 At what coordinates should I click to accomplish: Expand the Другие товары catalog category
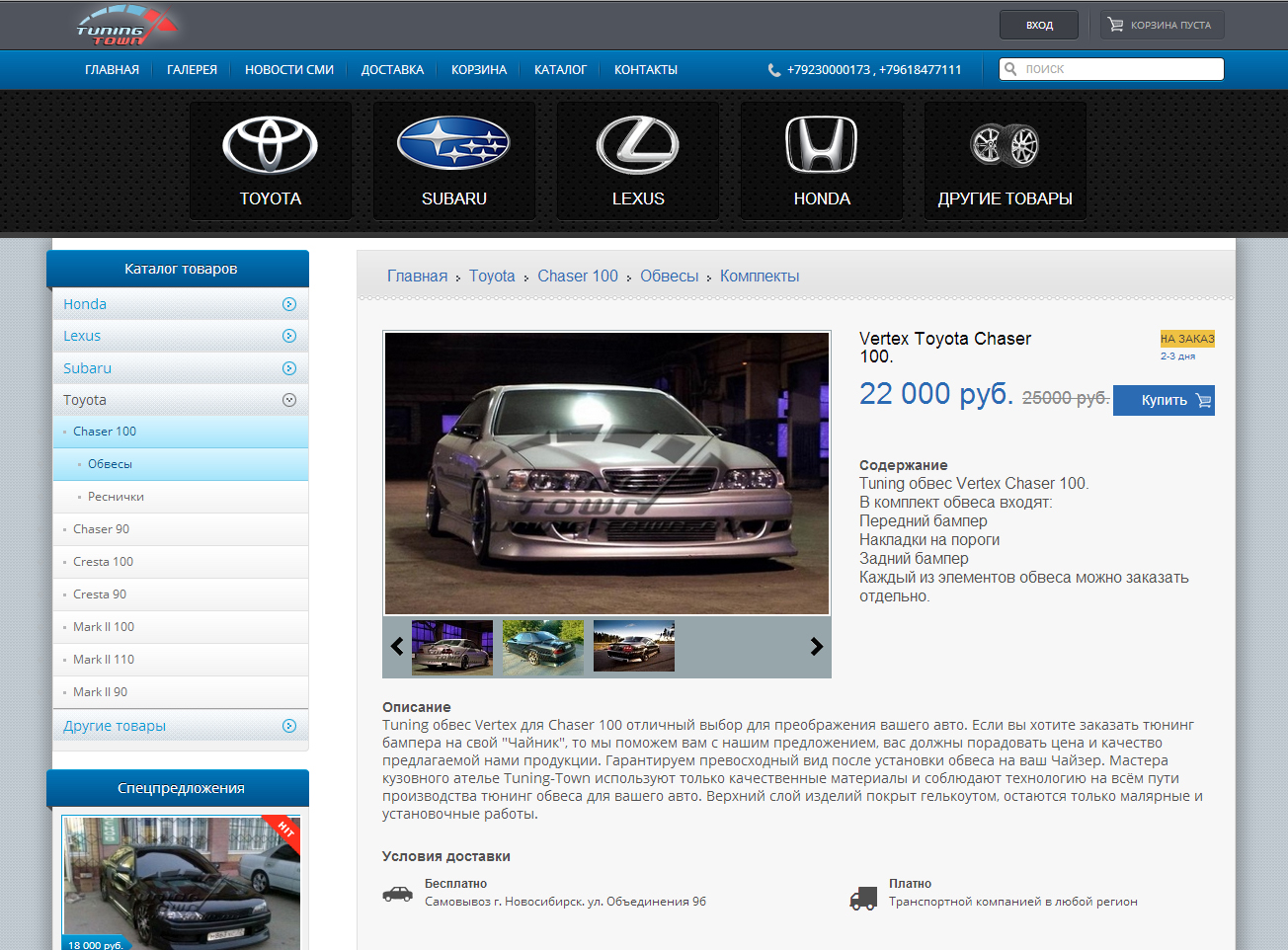pos(289,726)
